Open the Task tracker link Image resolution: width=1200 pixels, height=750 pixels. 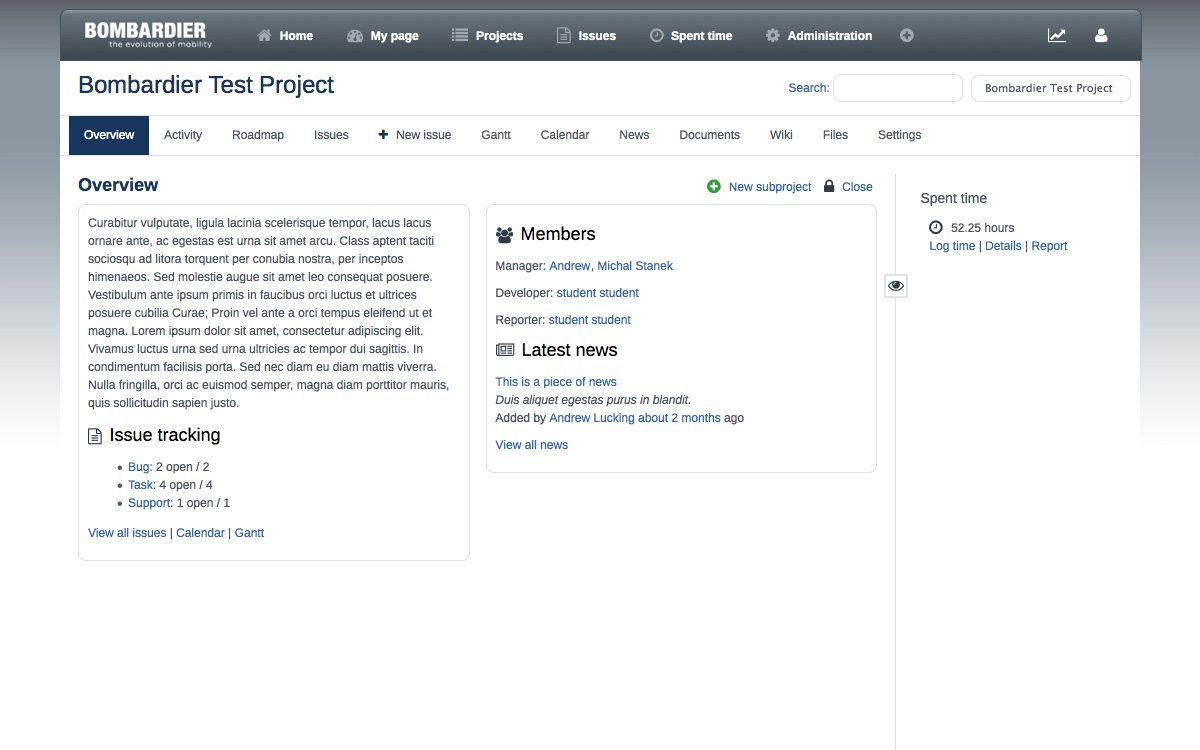coord(142,485)
